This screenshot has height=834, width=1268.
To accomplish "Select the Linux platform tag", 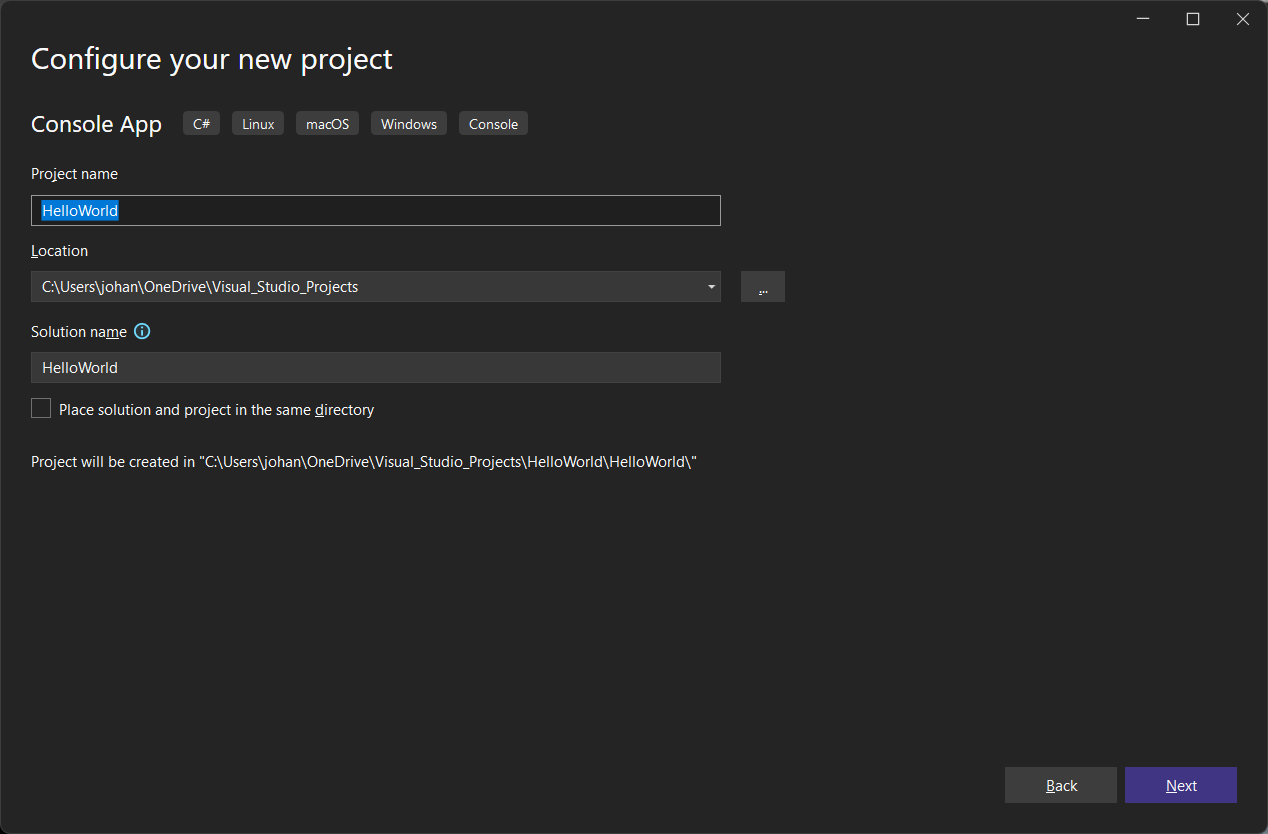I will point(258,124).
